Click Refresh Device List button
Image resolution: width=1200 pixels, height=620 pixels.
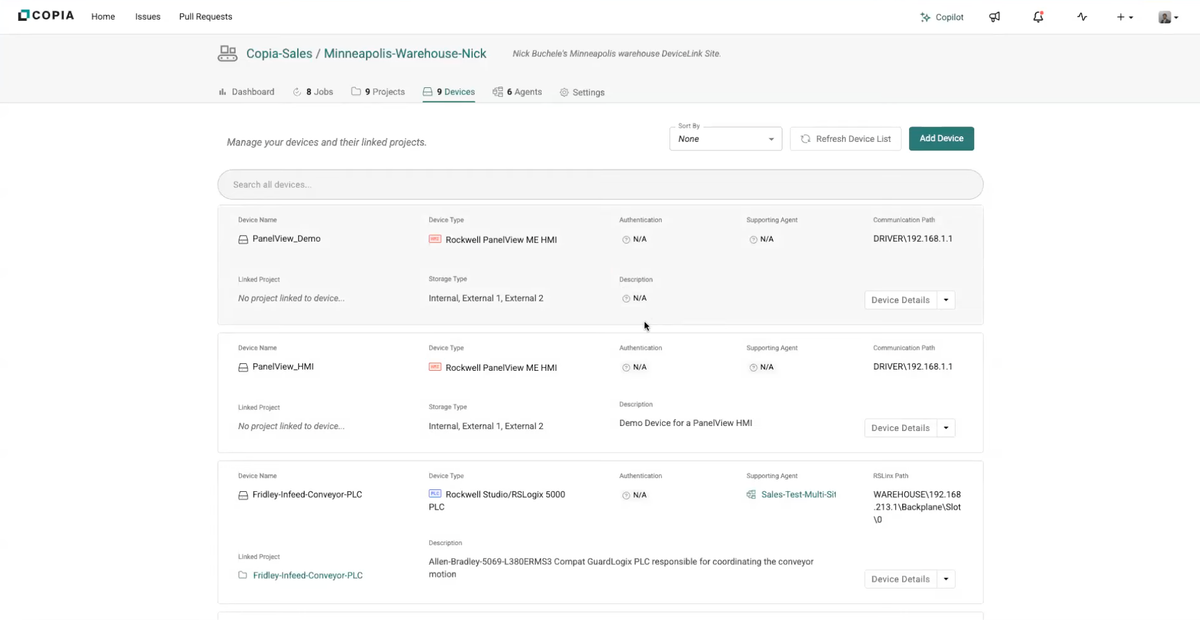pyautogui.click(x=846, y=139)
